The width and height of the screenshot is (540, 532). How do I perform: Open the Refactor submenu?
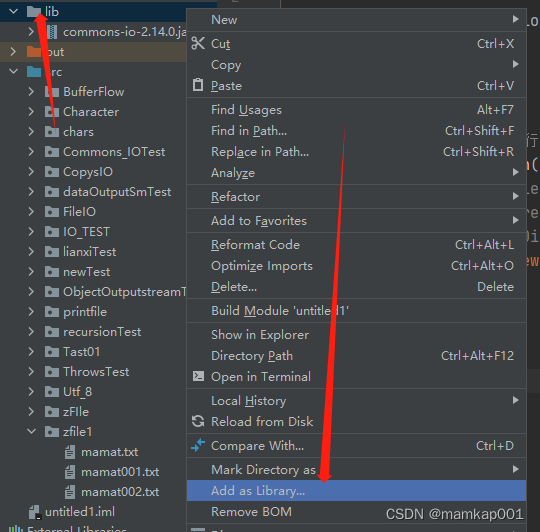point(356,196)
